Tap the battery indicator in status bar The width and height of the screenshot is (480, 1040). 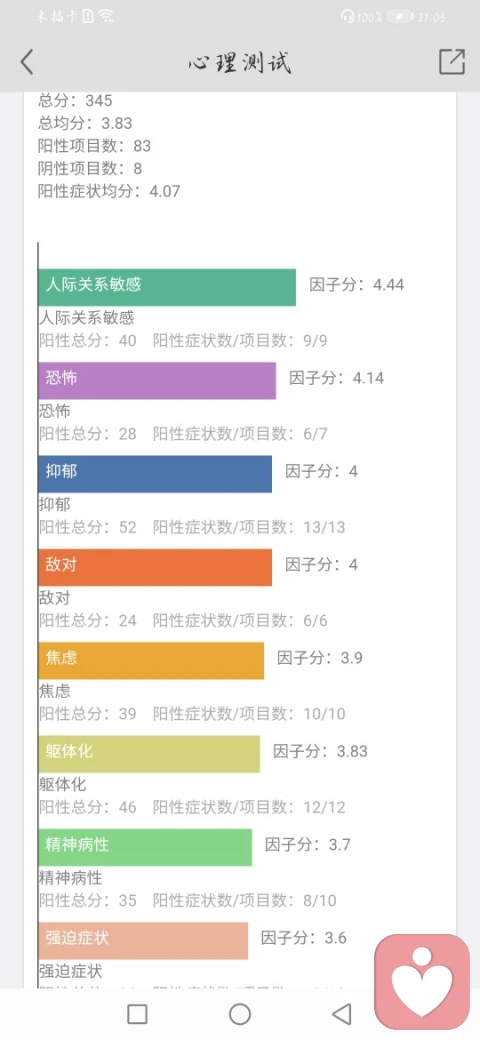click(400, 17)
